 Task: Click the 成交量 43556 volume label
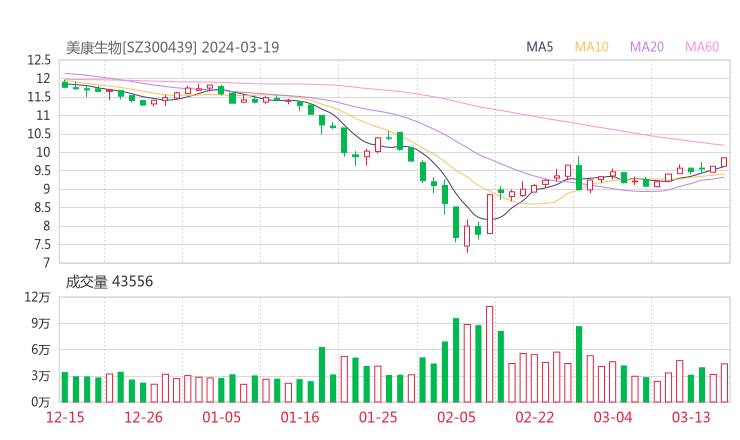click(x=109, y=282)
